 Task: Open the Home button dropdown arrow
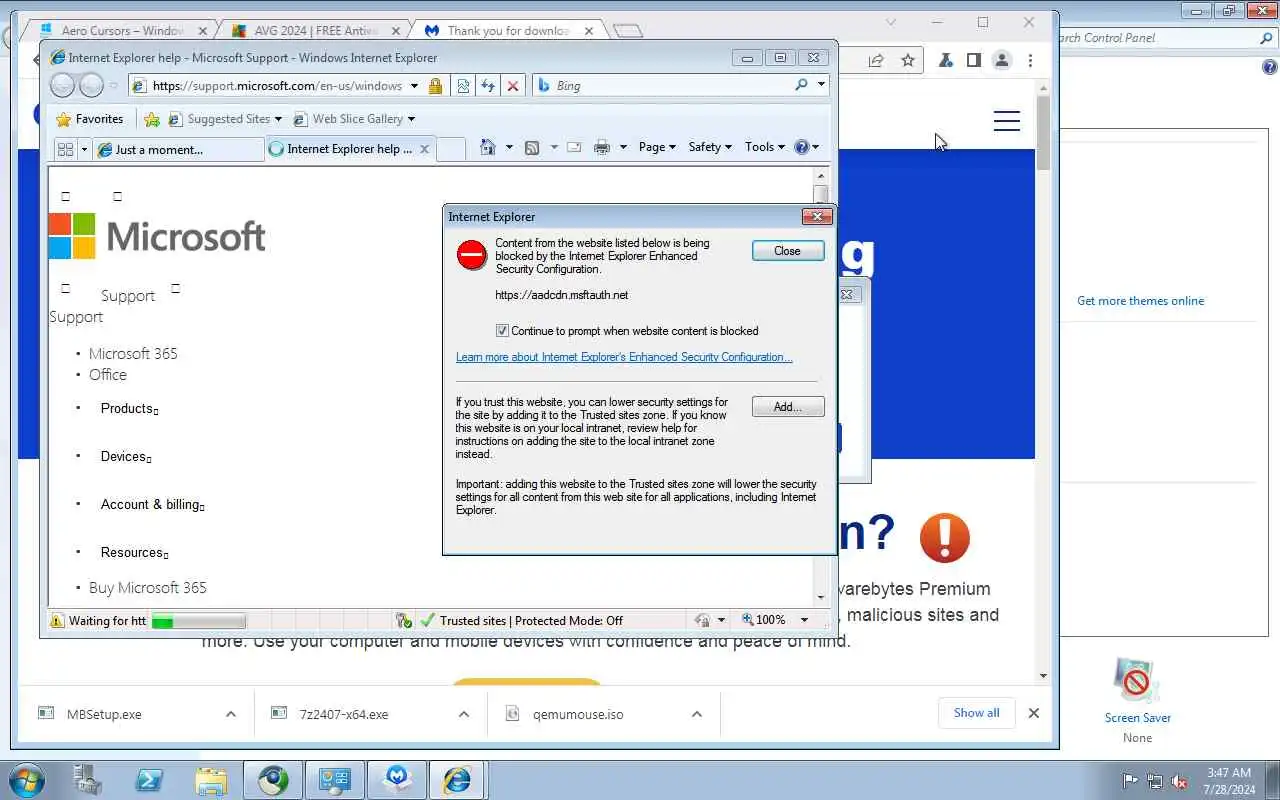point(508,147)
